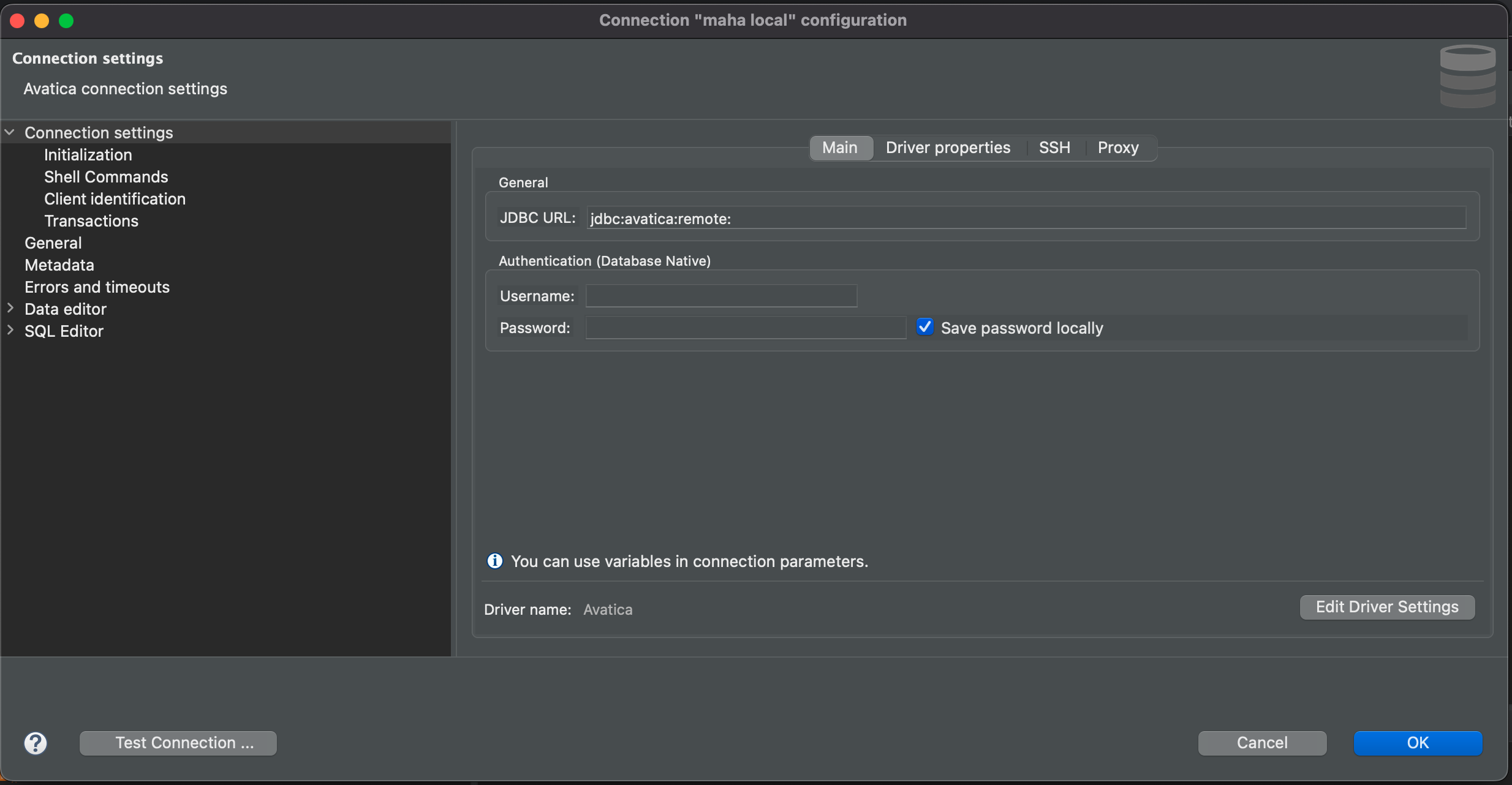Click the help question mark icon
Viewport: 1512px width, 785px height.
[x=36, y=743]
